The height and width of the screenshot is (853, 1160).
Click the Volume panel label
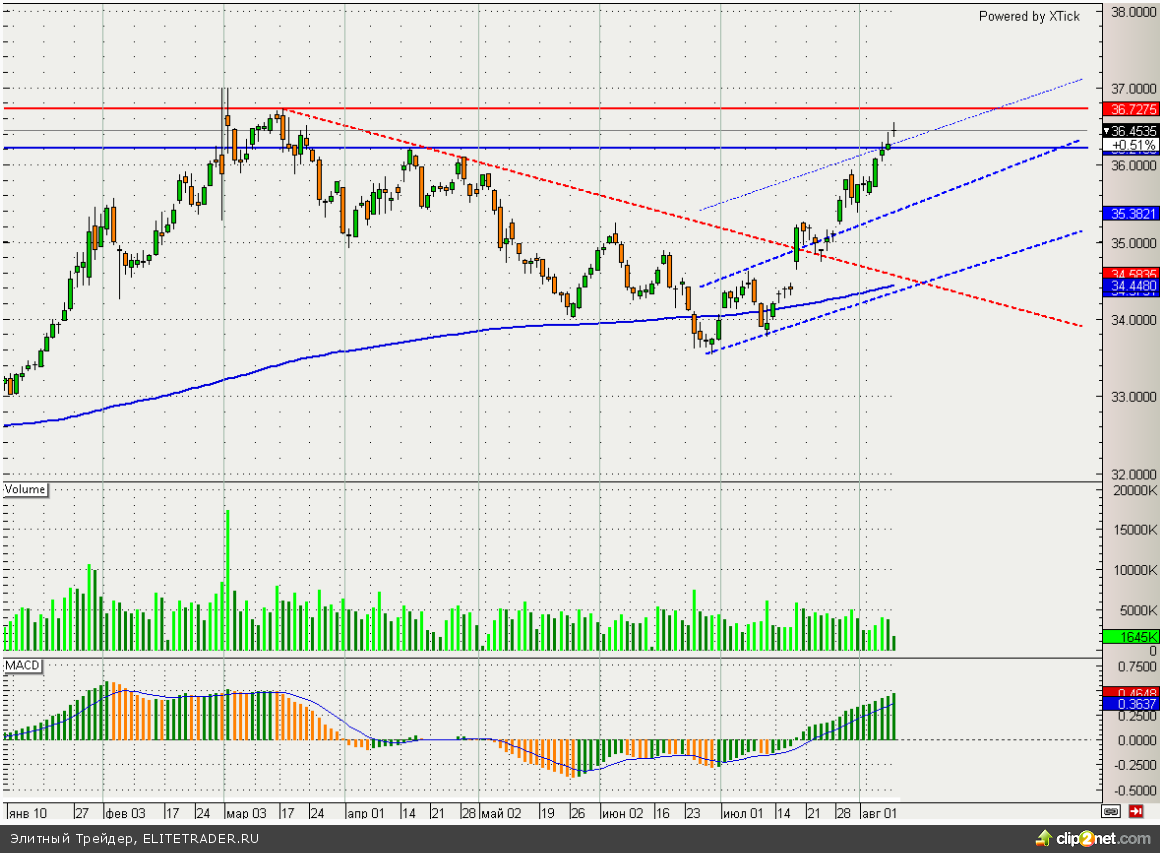pyautogui.click(x=25, y=489)
